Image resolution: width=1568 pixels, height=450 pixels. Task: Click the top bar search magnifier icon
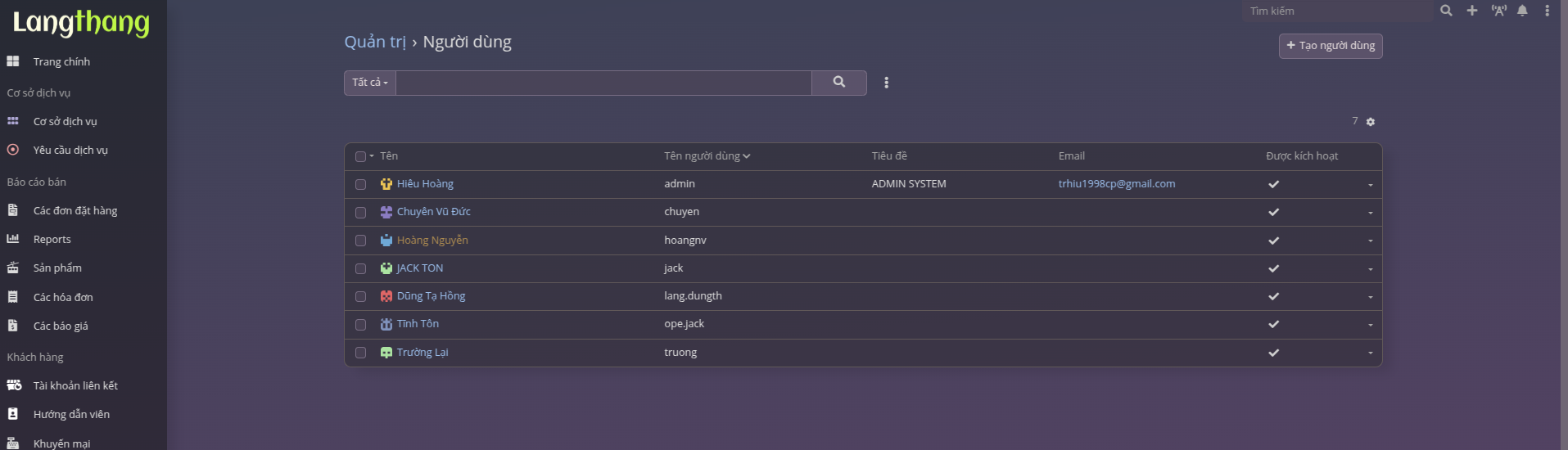(x=1446, y=11)
